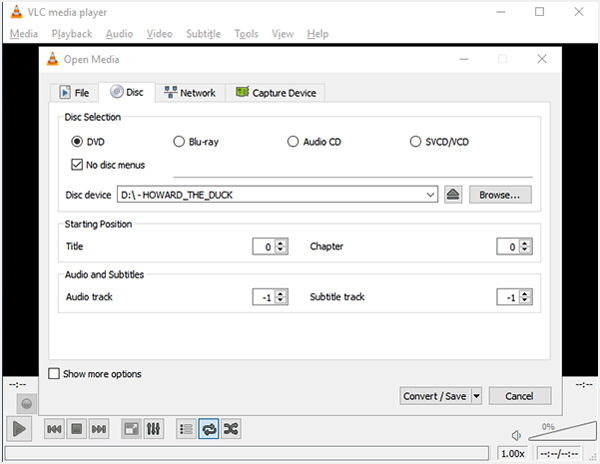This screenshot has height=464, width=600.
Task: Uncheck No disc menus checkbox
Action: (77, 164)
